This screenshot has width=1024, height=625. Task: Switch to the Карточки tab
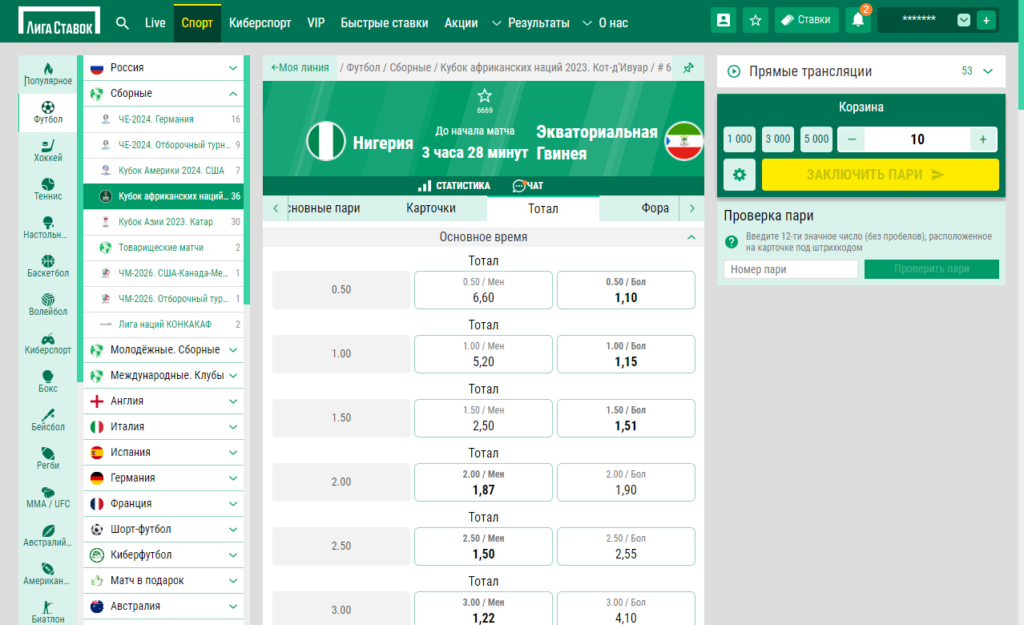coord(430,208)
